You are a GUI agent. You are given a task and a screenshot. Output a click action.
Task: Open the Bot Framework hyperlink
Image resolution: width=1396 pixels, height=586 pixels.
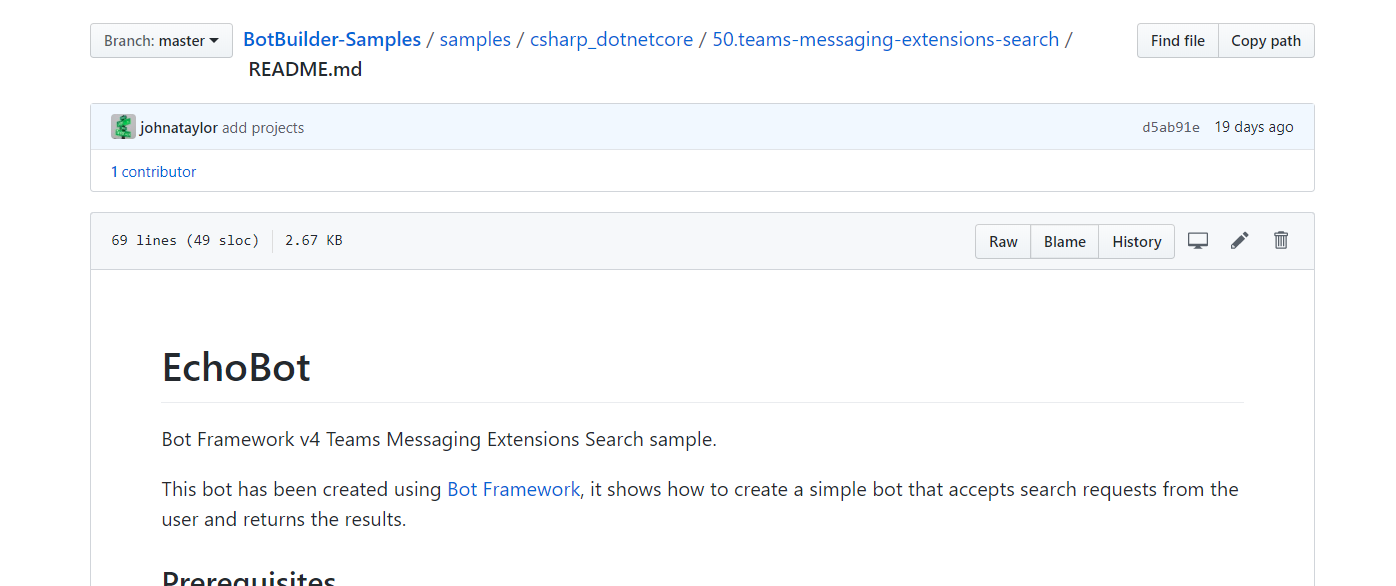click(513, 489)
